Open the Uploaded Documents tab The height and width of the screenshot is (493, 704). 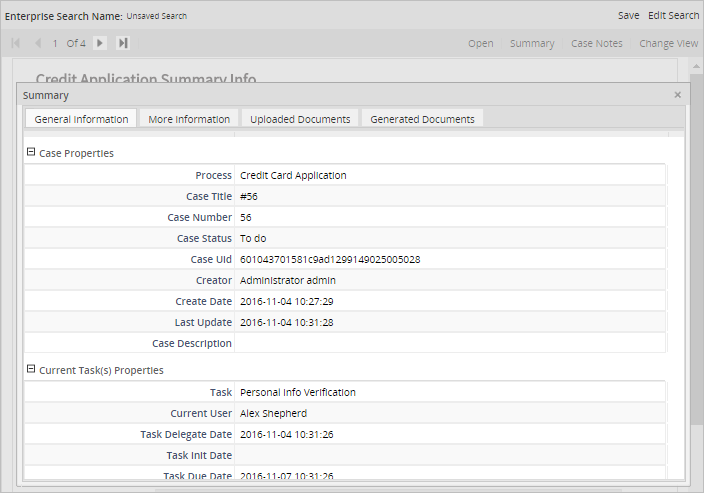click(300, 119)
